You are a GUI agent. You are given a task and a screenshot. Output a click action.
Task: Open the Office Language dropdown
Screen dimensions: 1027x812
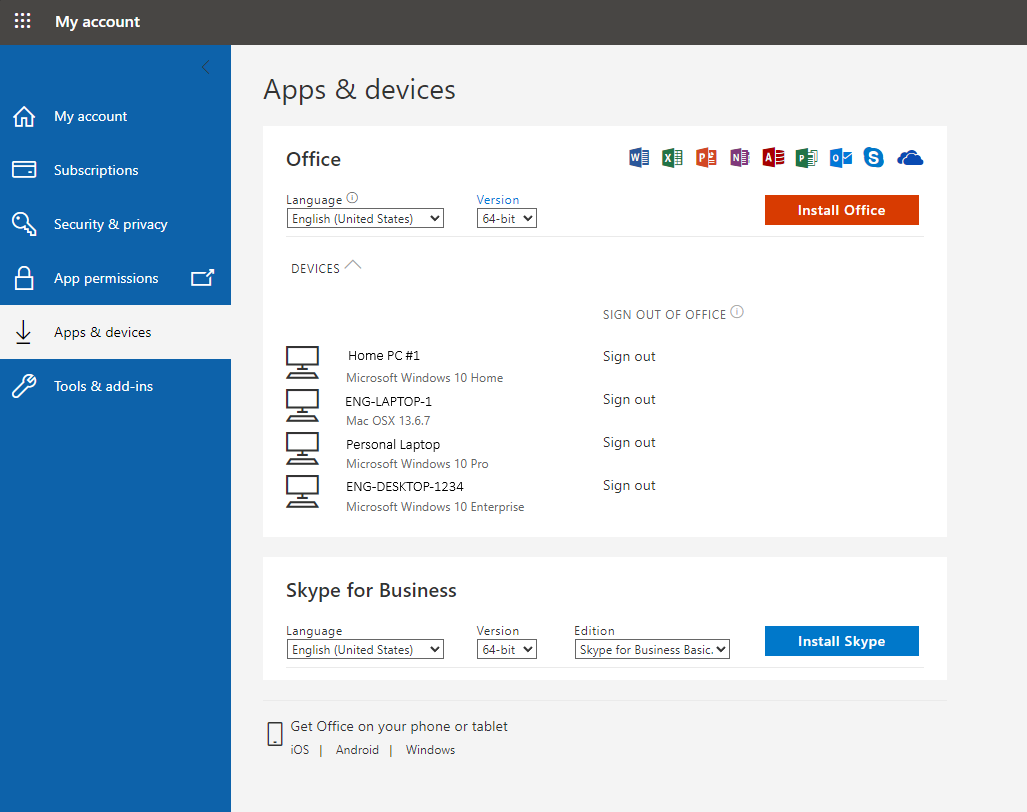tap(365, 218)
